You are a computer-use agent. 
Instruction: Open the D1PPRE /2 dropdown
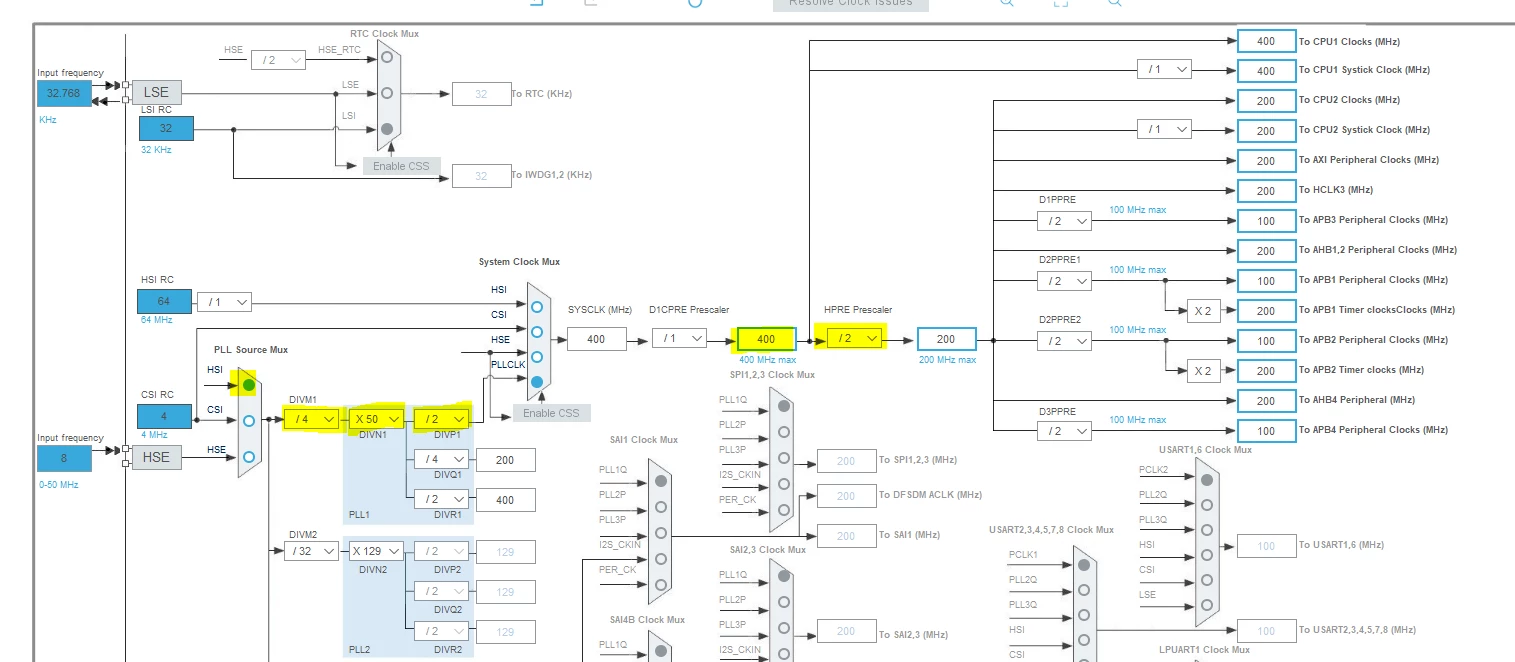tap(1064, 220)
